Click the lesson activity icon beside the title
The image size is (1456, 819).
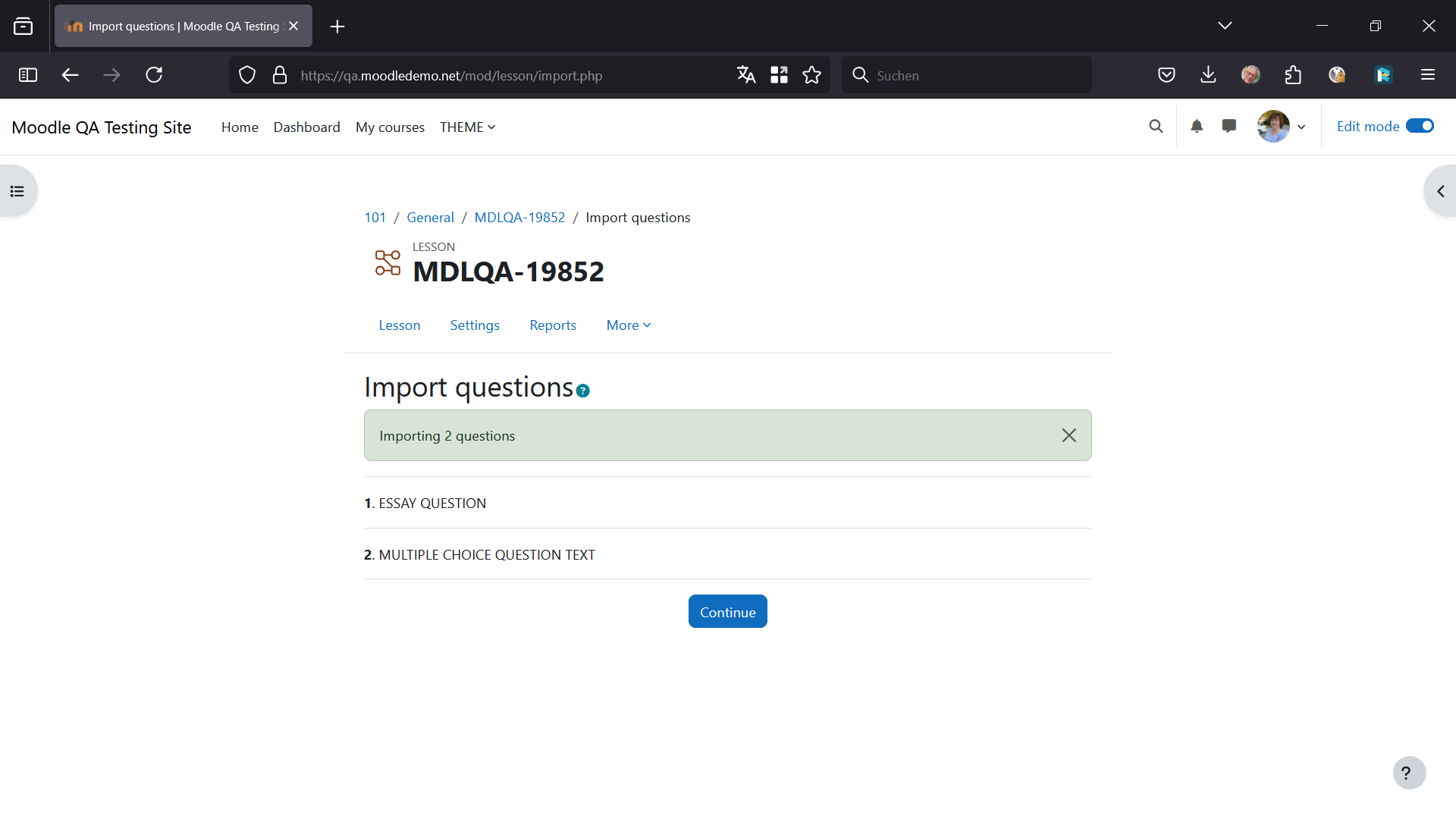[x=388, y=263]
